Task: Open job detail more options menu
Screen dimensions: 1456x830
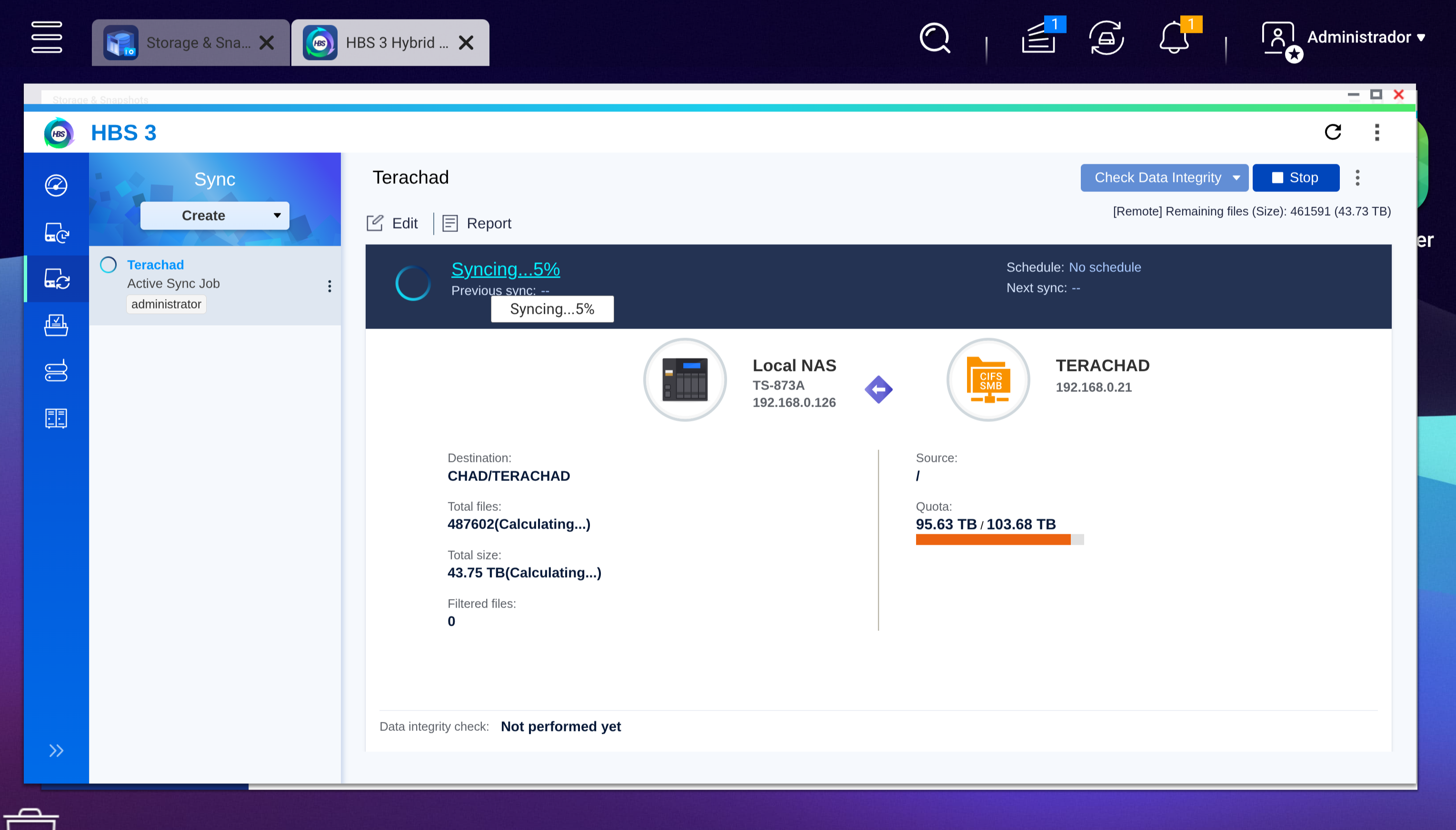Action: 1357,178
